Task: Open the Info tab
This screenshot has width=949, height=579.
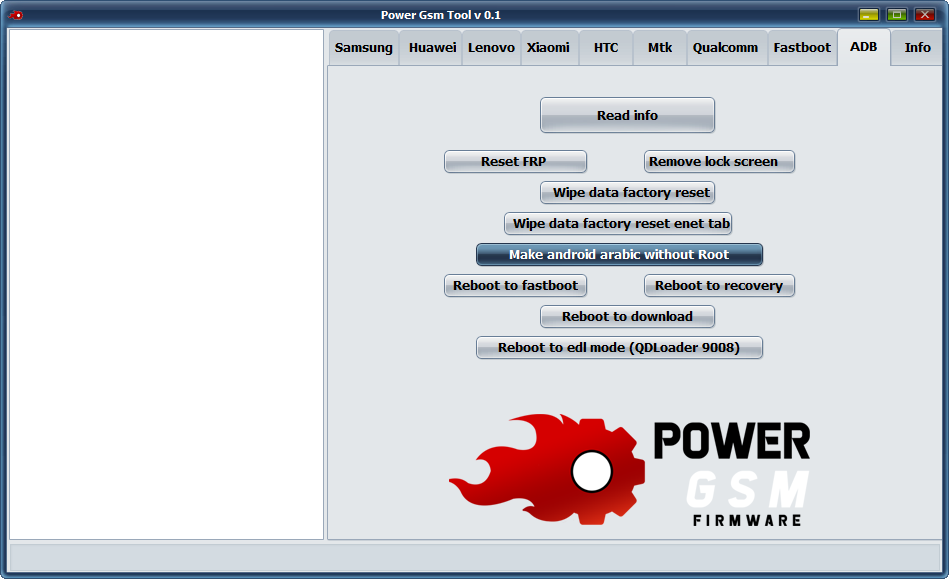Action: click(917, 47)
